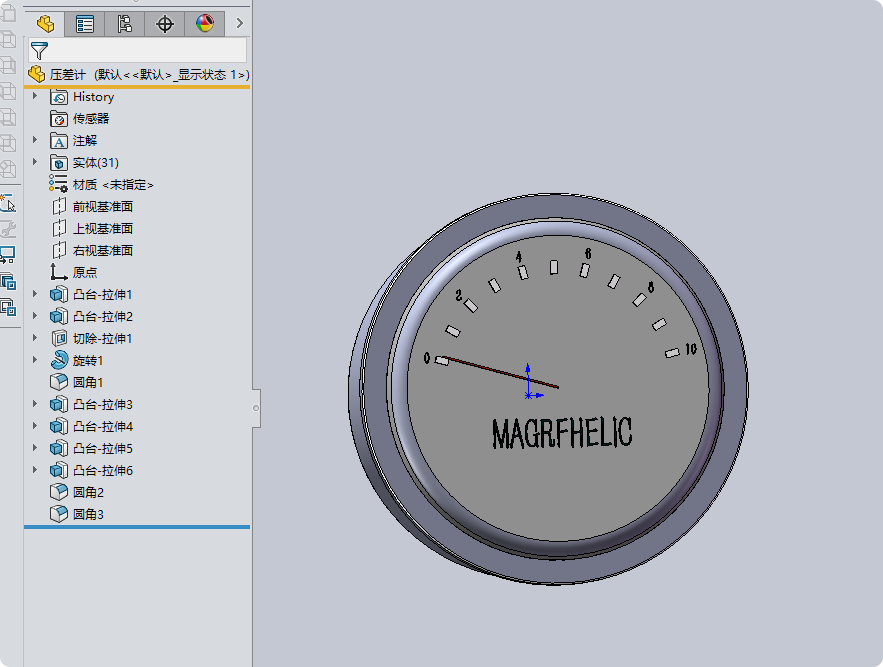
Task: Select the 右视基准面 plane icon
Action: (x=59, y=251)
